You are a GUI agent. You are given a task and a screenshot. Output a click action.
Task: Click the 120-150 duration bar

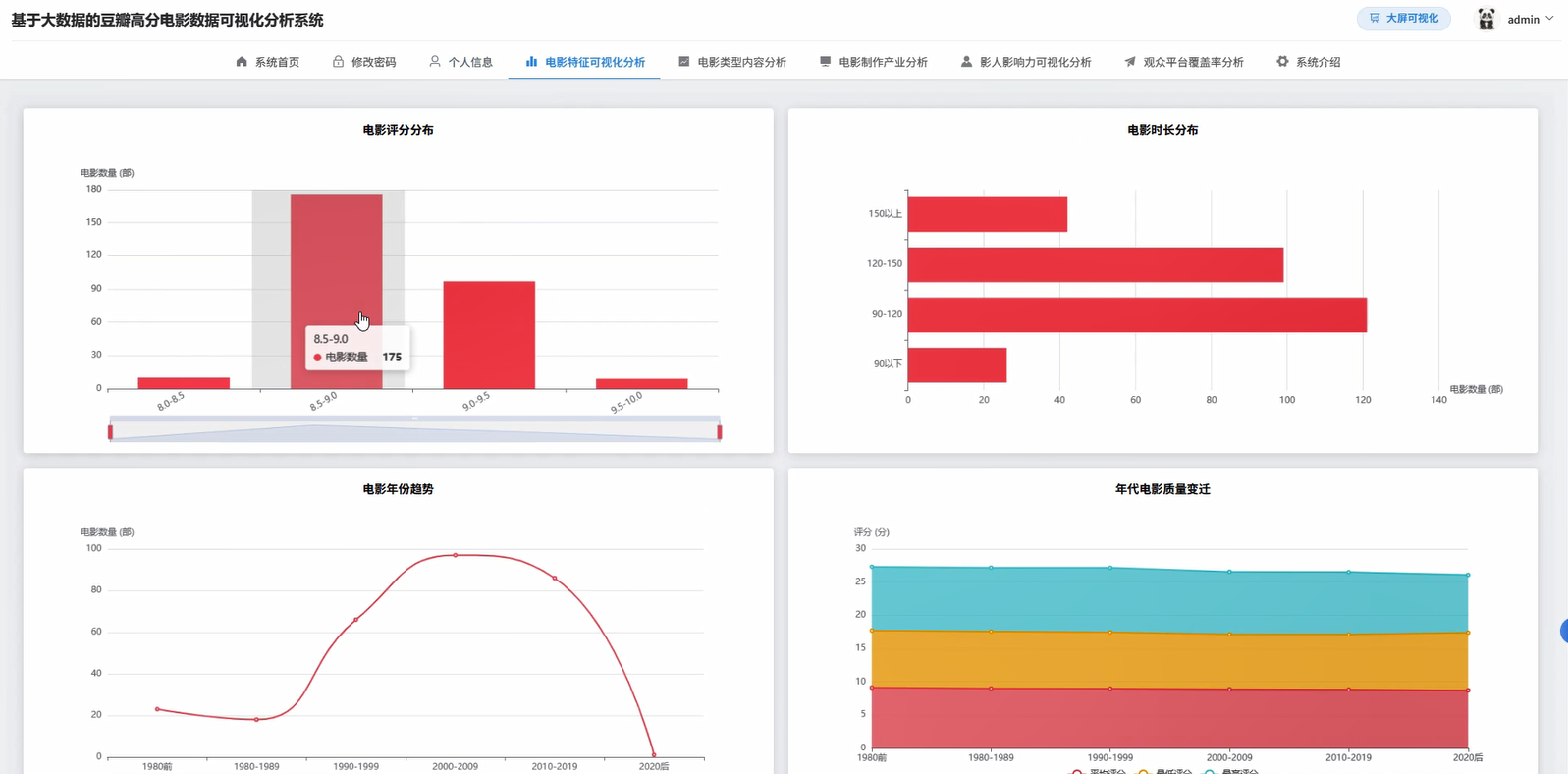tap(1096, 264)
